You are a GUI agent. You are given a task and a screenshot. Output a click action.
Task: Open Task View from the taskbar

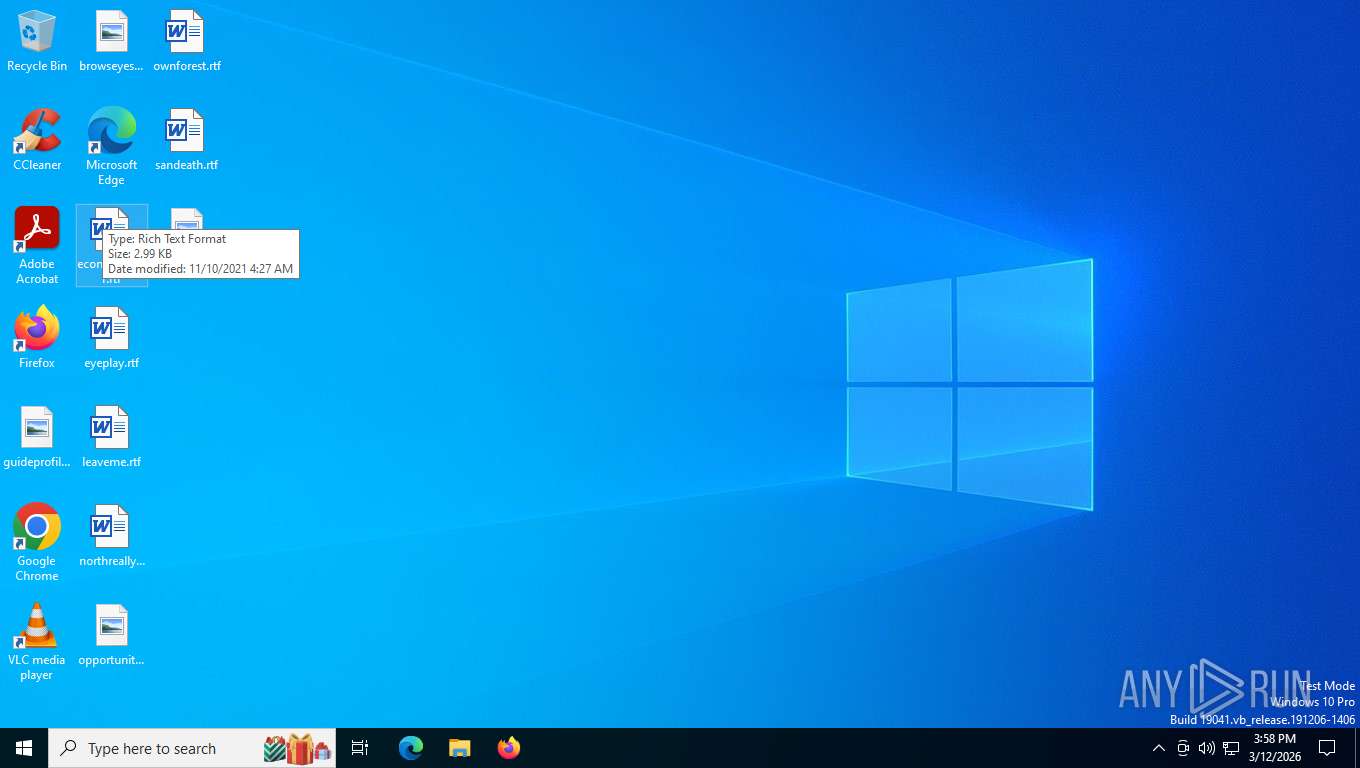tap(360, 748)
